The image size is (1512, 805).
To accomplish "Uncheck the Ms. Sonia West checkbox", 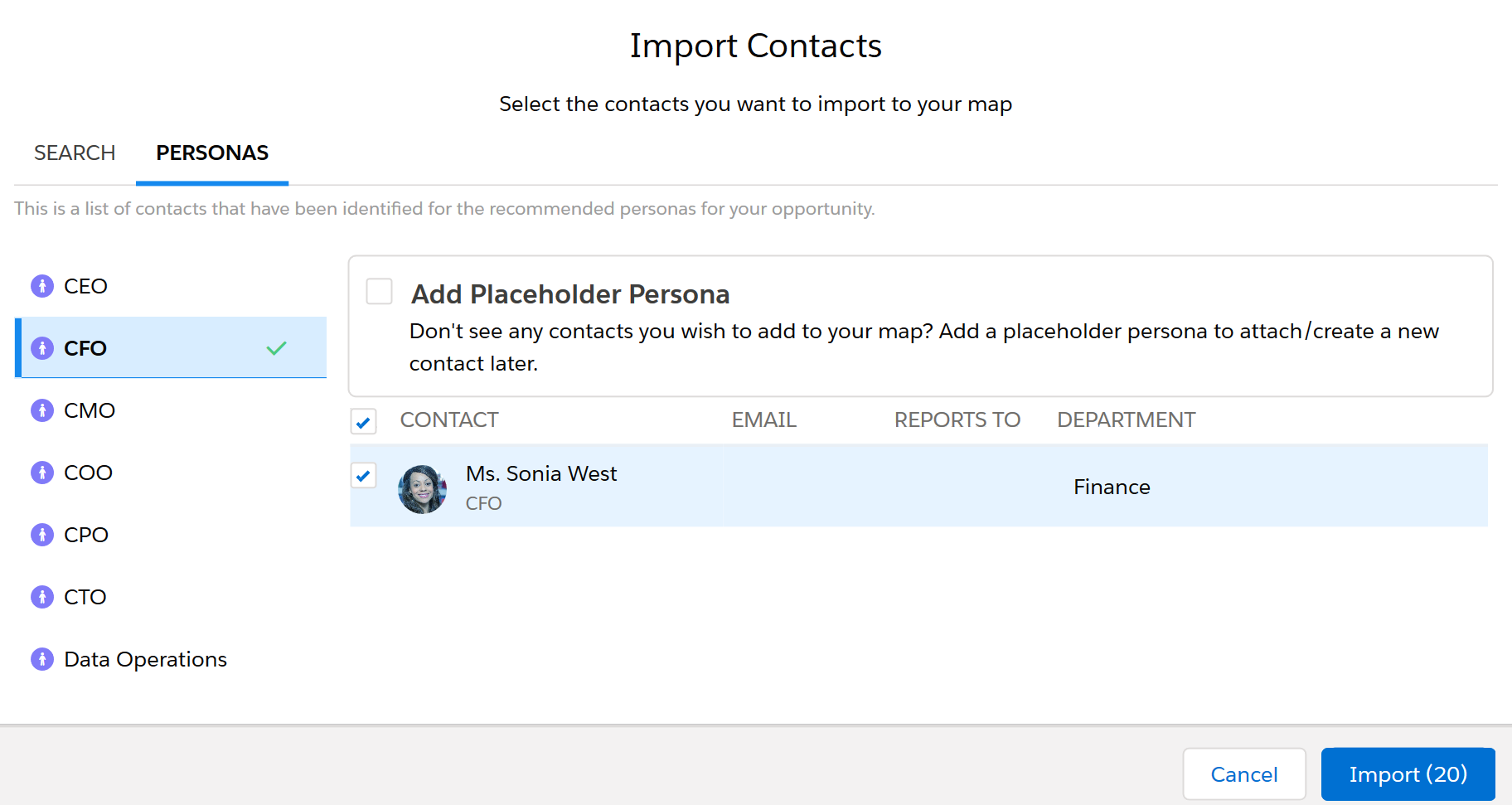I will point(363,475).
